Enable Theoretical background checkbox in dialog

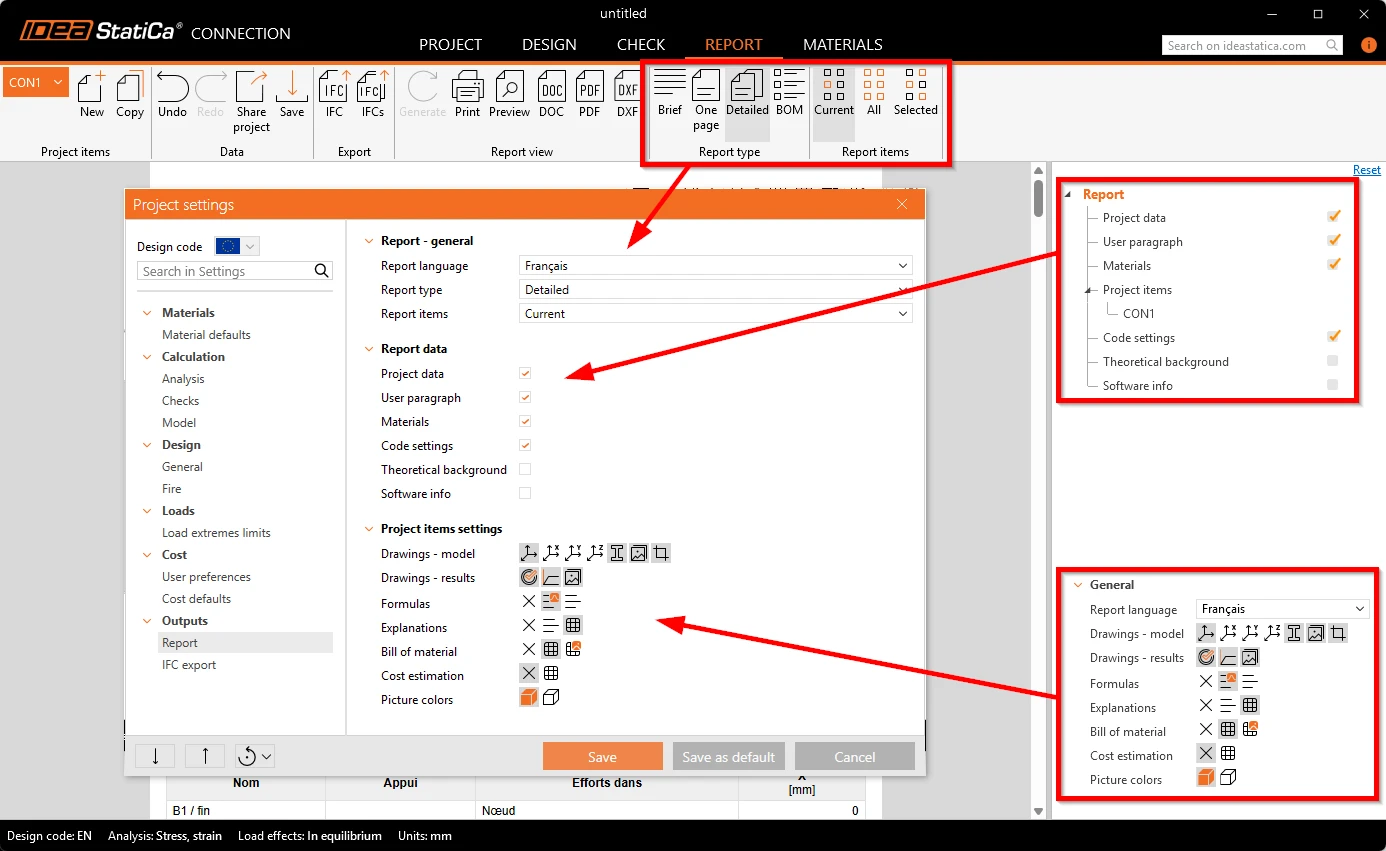(x=525, y=469)
